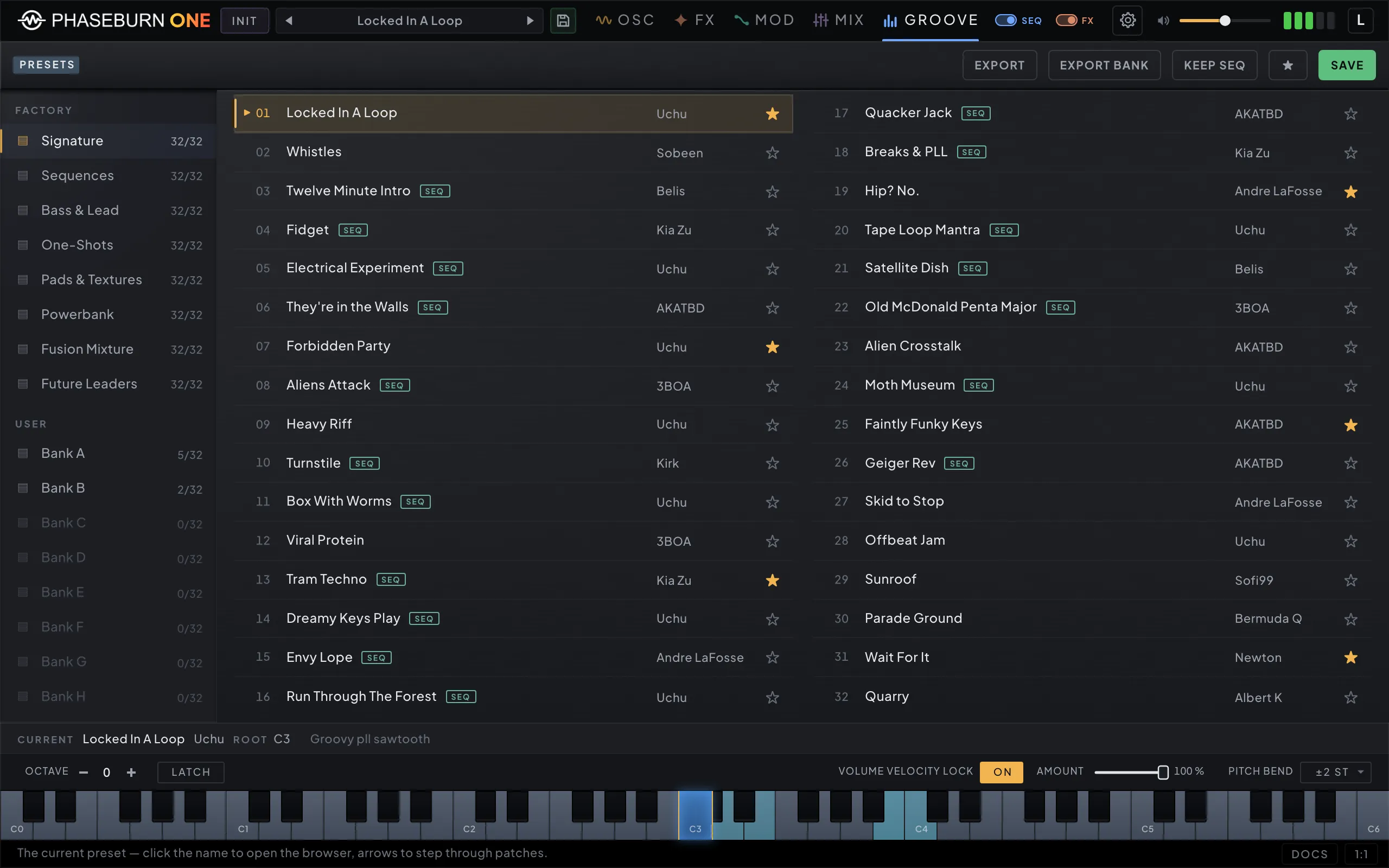1389x868 pixels.
Task: Decrease octave with minus button
Action: point(84,772)
